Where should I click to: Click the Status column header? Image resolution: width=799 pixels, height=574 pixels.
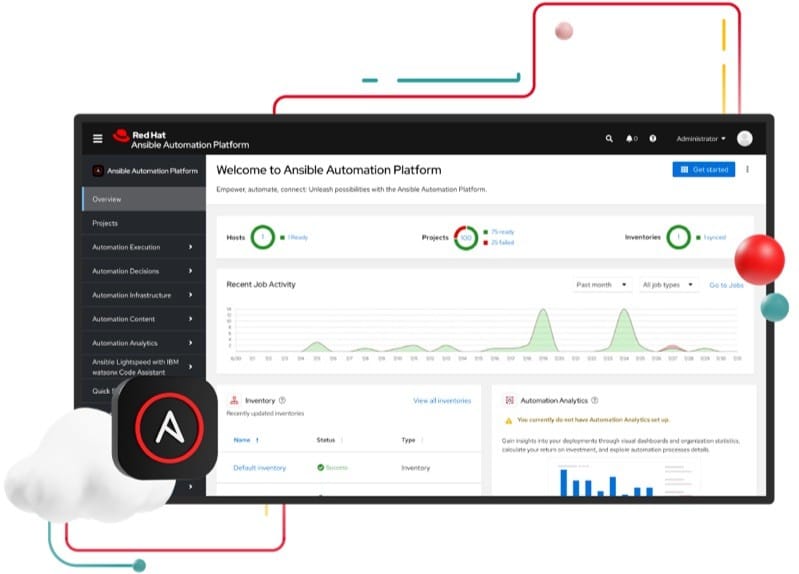point(326,440)
